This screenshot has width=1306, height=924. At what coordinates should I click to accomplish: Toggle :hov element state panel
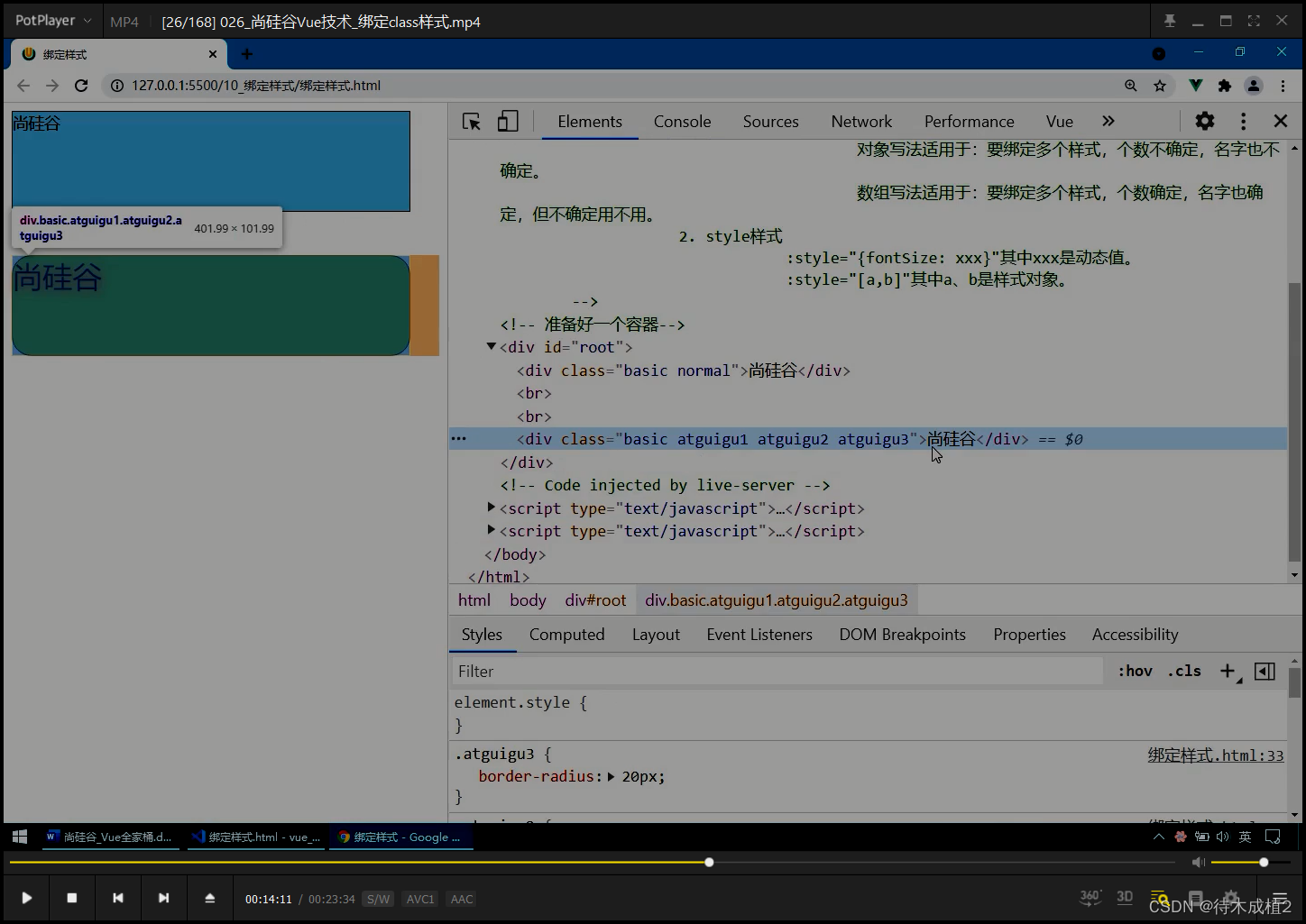[1136, 671]
